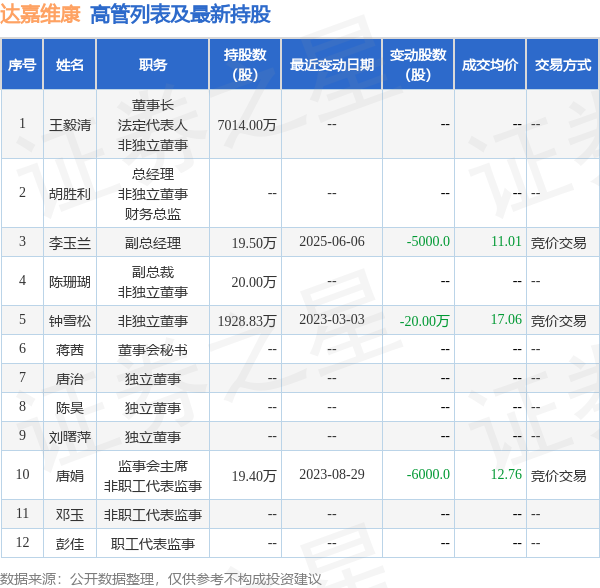Click 财务总监 in 胡胜利's position cell

tap(153, 214)
